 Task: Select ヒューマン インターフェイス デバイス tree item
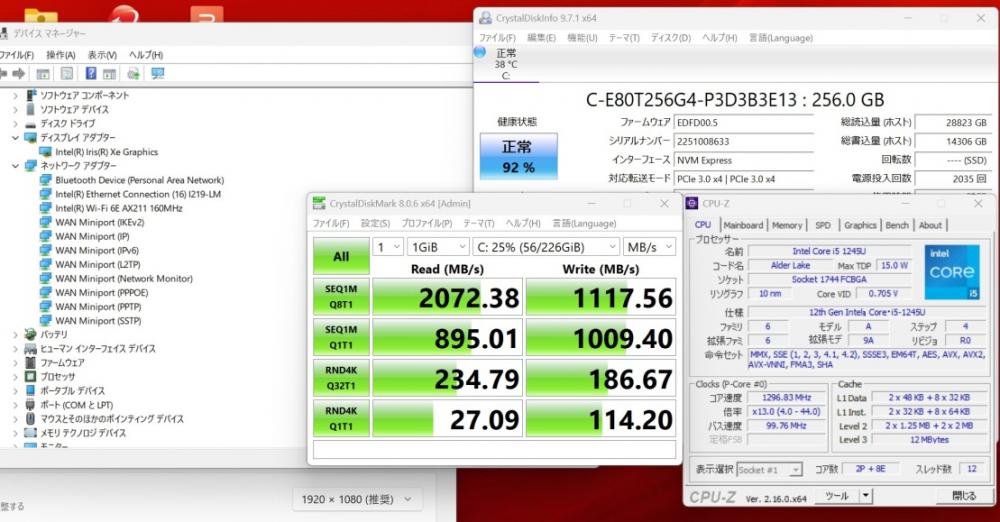[98, 348]
